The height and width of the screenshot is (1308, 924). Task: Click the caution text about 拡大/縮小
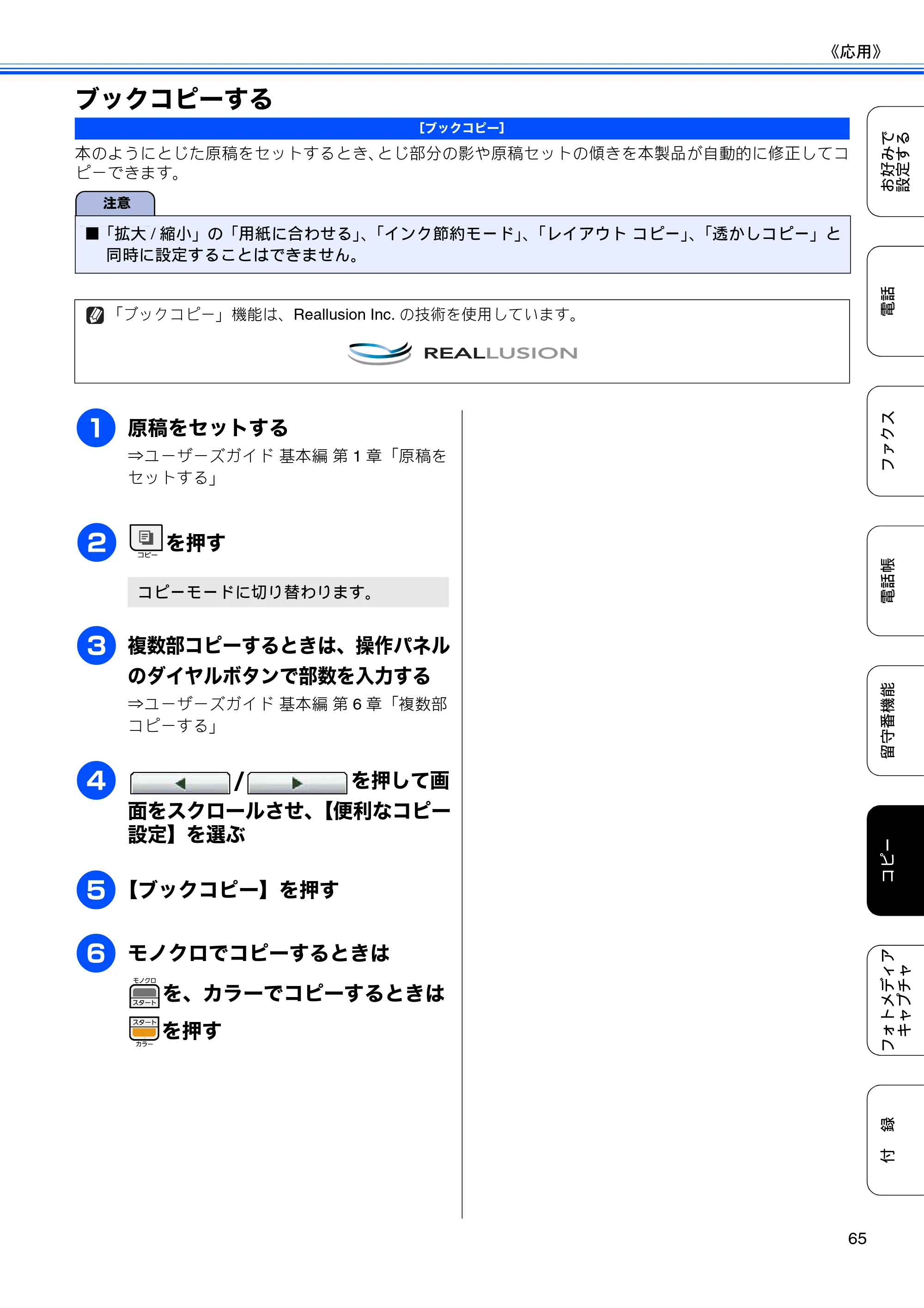(x=462, y=244)
